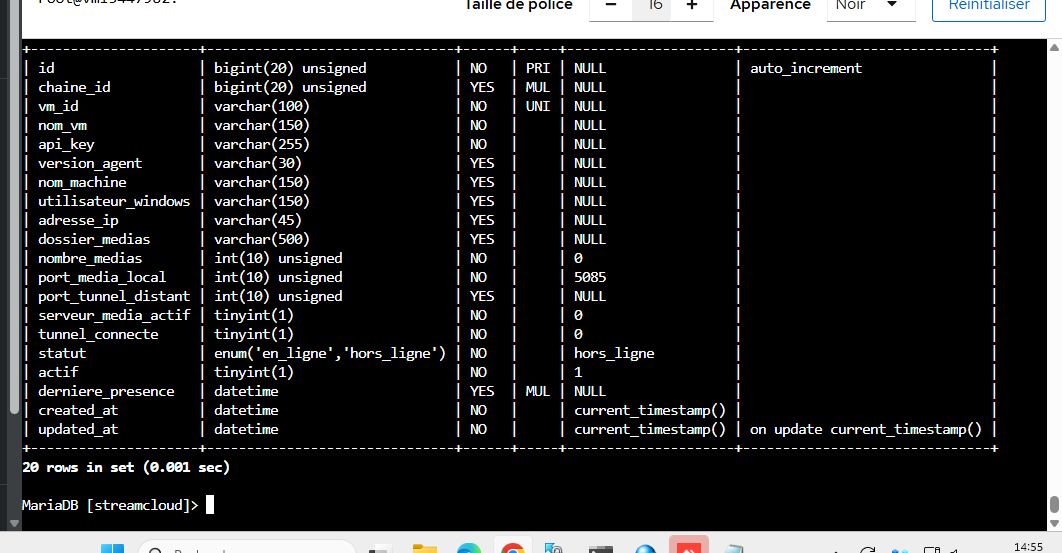Viewport: 1062px width, 553px height.
Task: Open the red highlighted app in taskbar
Action: (689, 545)
